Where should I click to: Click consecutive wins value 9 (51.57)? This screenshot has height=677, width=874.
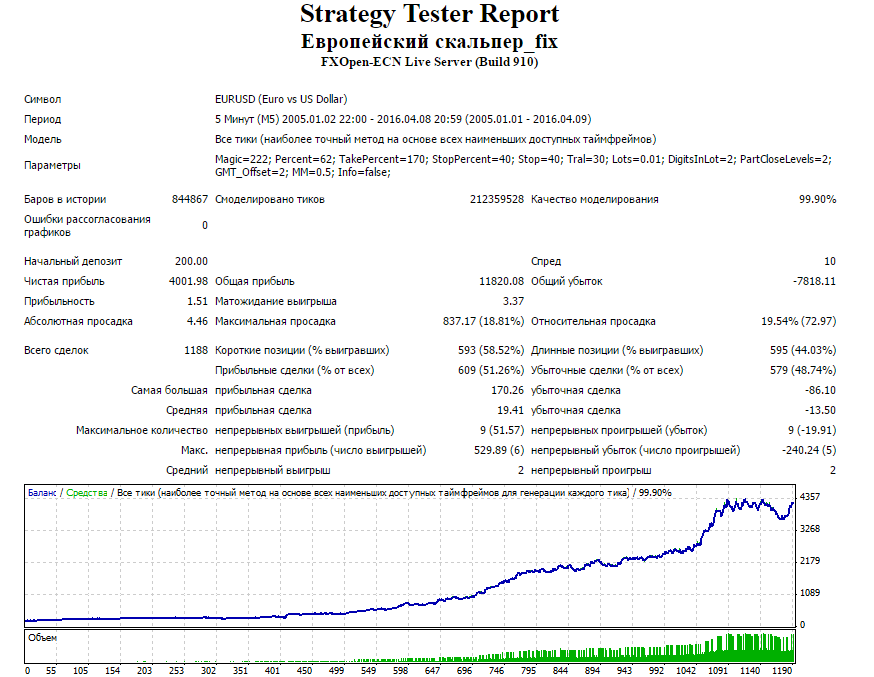pyautogui.click(x=502, y=431)
